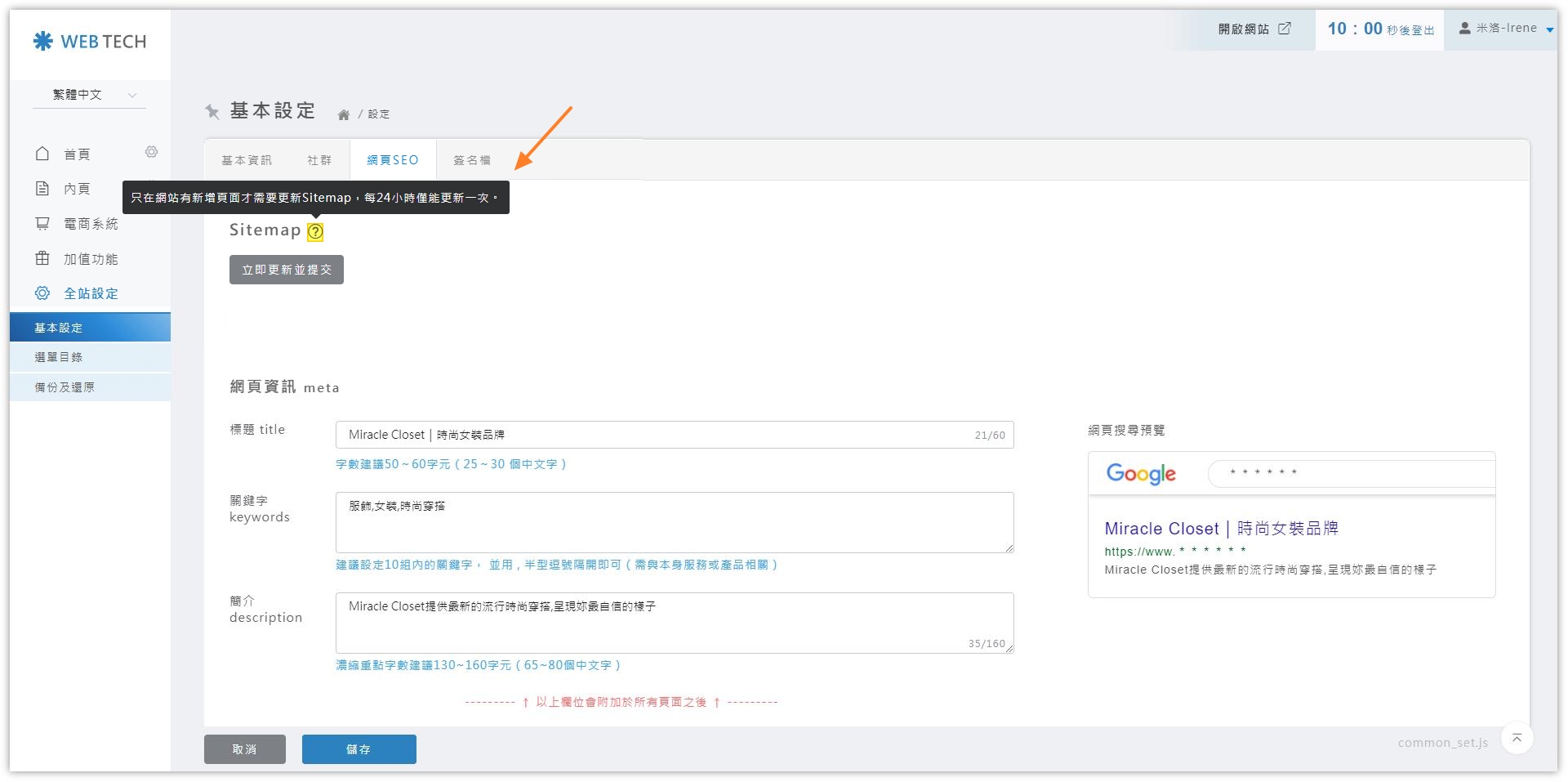The image size is (1568, 782).
Task: Click the Sitemap help question mark icon
Action: pyautogui.click(x=315, y=232)
